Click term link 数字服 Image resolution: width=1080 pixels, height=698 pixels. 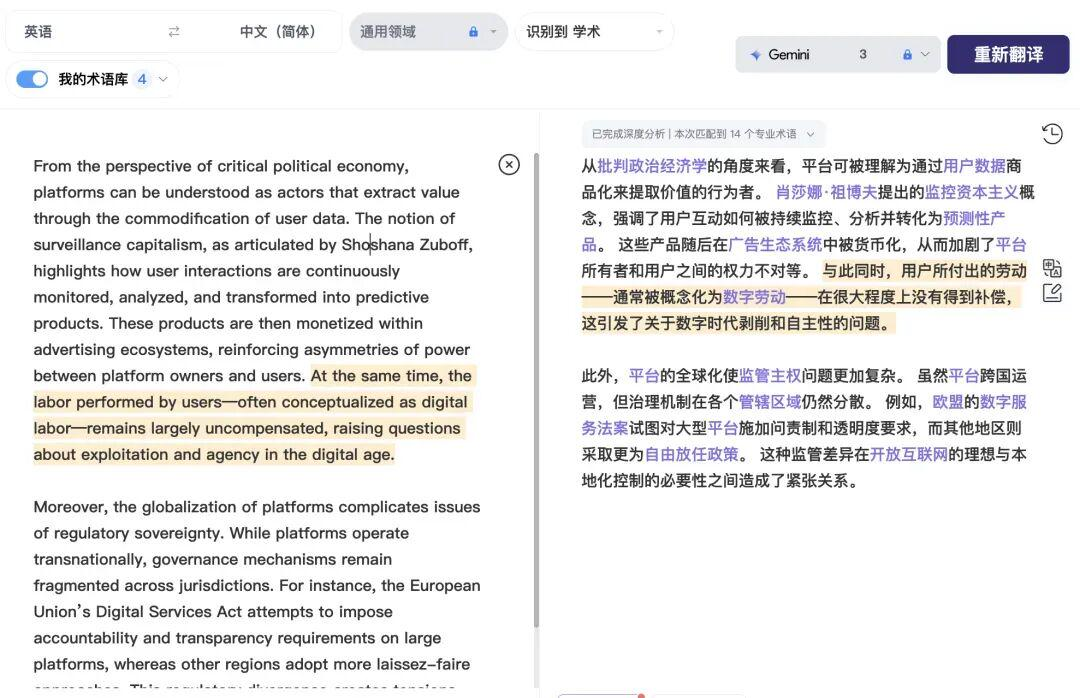click(x=1003, y=402)
